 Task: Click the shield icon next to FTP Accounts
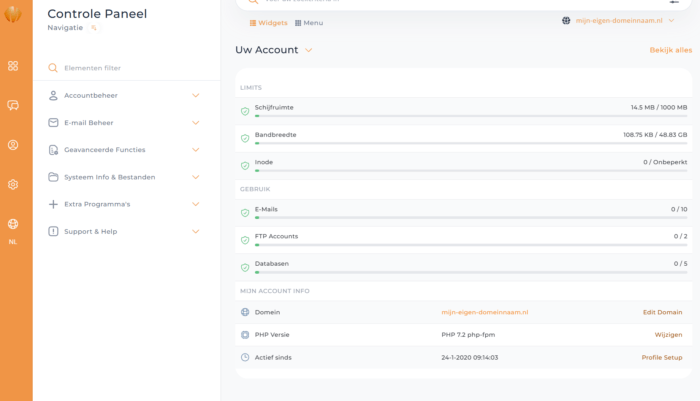pos(245,240)
